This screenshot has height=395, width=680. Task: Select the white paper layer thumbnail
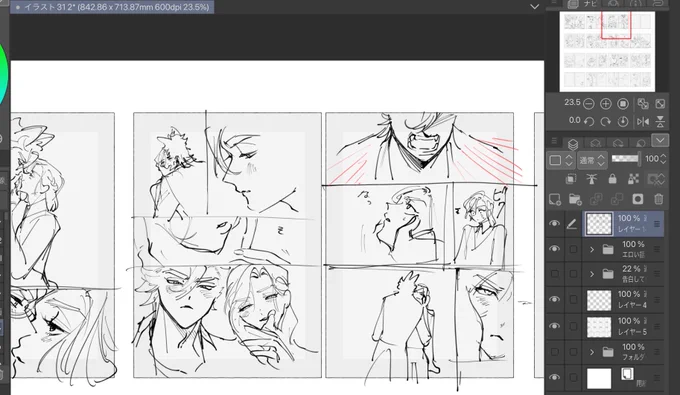(599, 378)
